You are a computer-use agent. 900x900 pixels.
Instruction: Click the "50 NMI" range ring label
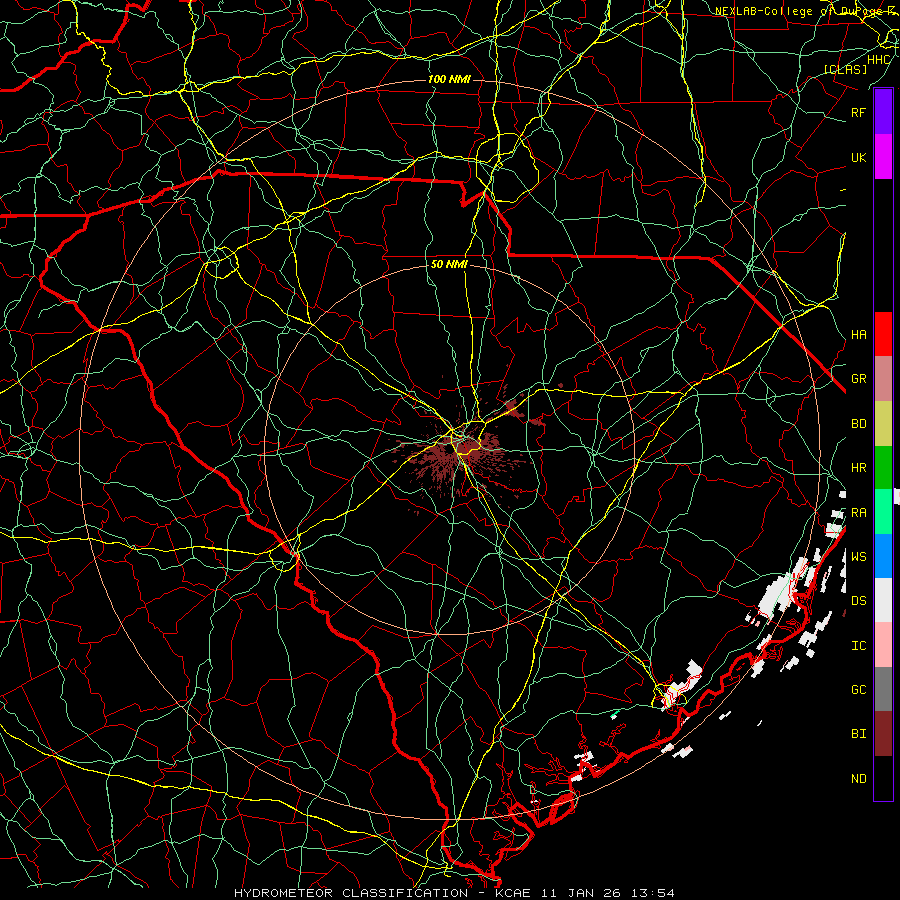point(449,265)
